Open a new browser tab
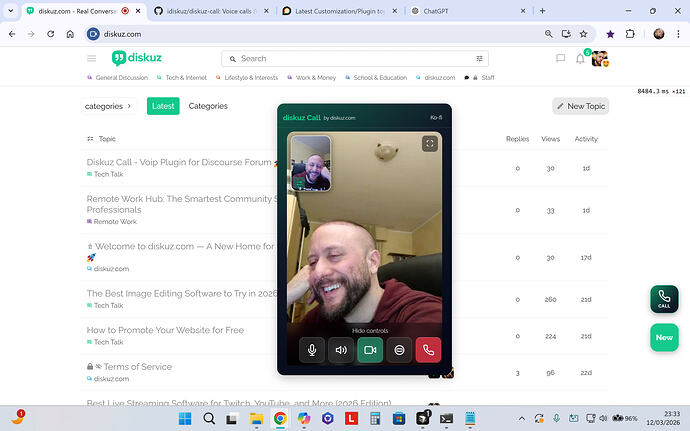This screenshot has height=431, width=690. click(542, 11)
